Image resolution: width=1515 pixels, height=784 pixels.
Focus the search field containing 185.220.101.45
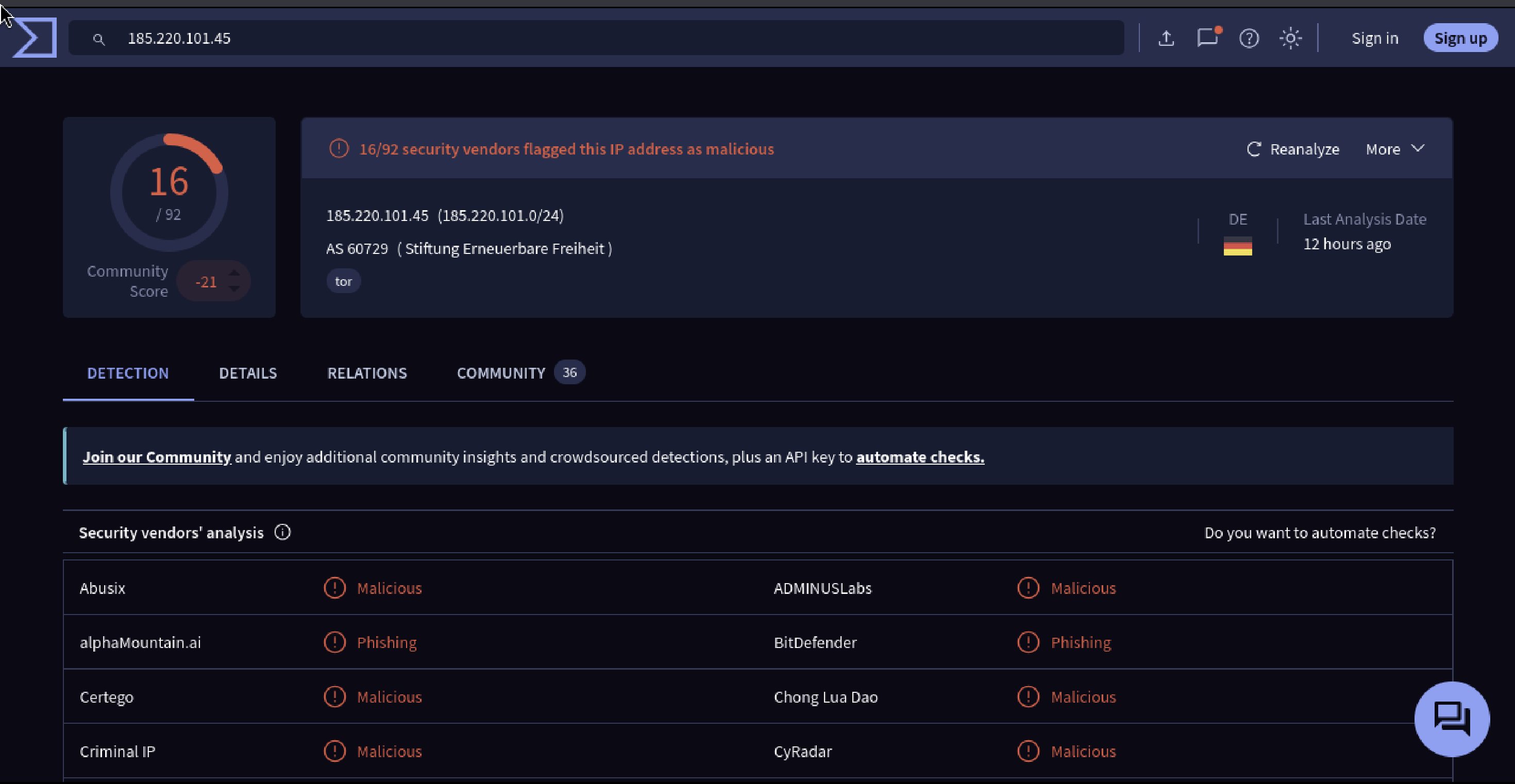click(596, 38)
